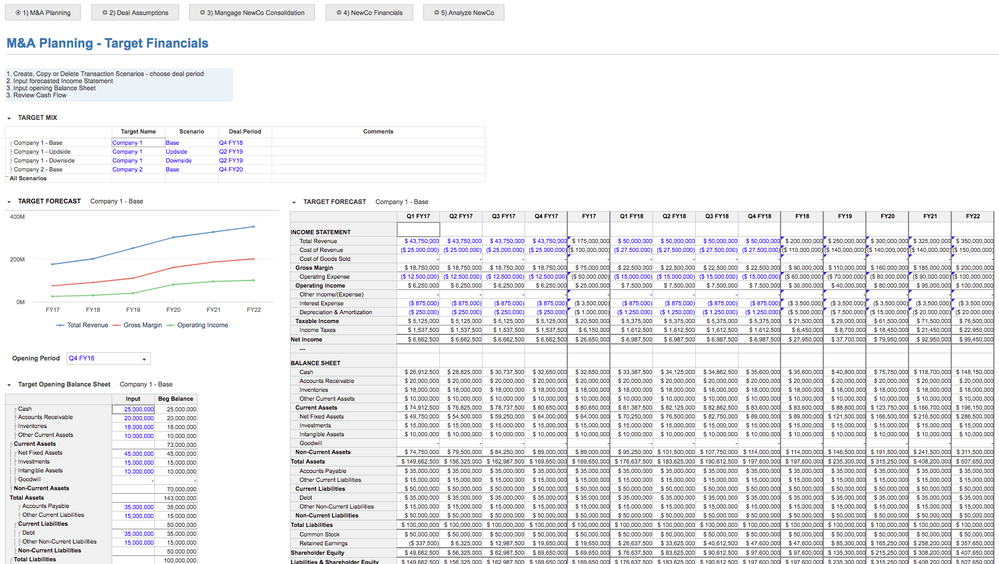The image size is (999, 564).
Task: Collapse the TARGET FORECAST table section
Action: (293, 202)
